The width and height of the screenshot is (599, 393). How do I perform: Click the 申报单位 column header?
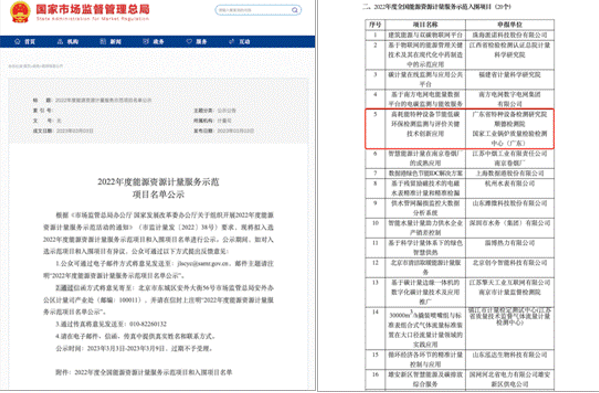tap(510, 25)
